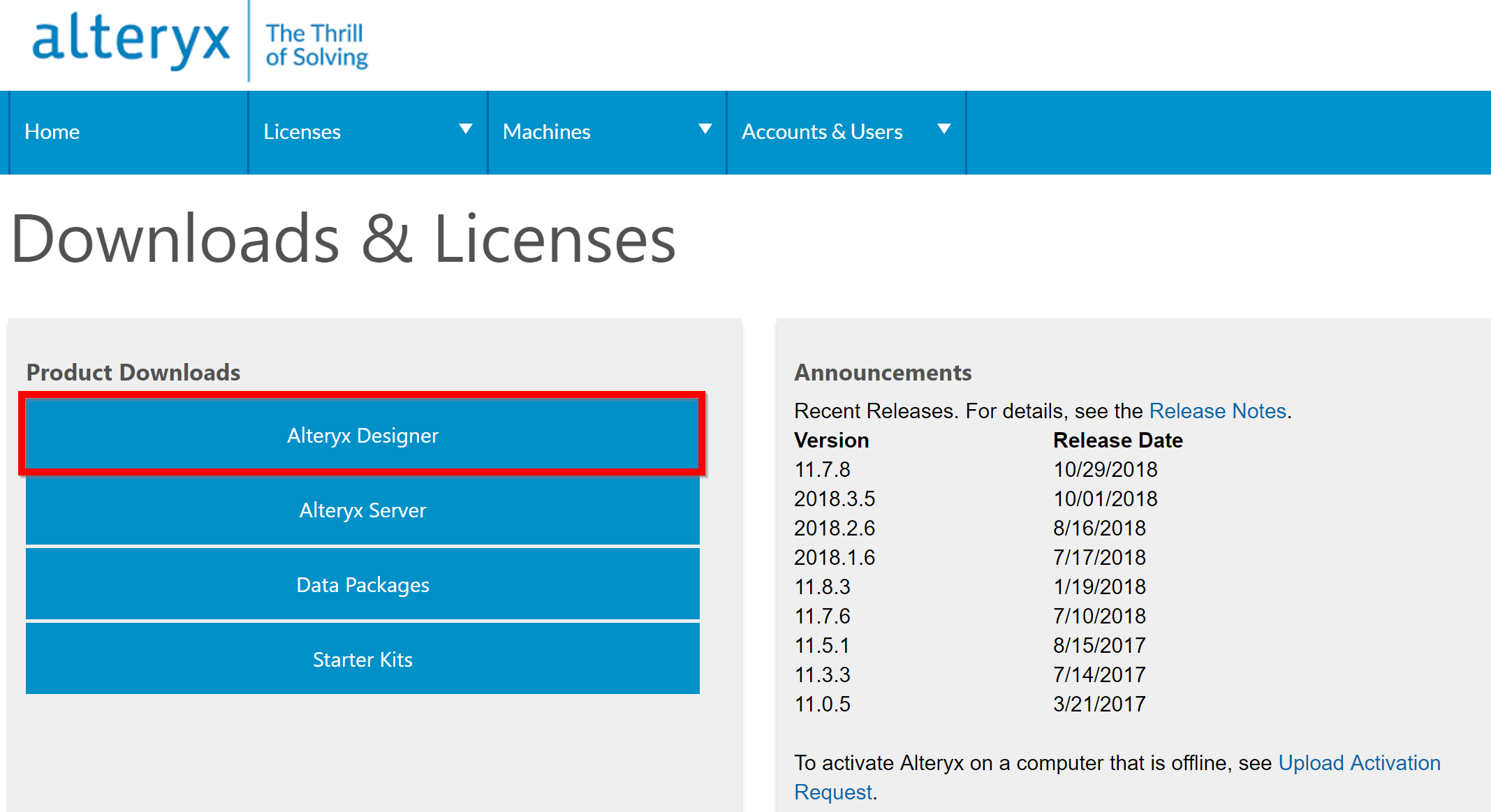Viewport: 1491px width, 812px height.
Task: Expand the Machines dropdown arrow
Action: point(705,128)
